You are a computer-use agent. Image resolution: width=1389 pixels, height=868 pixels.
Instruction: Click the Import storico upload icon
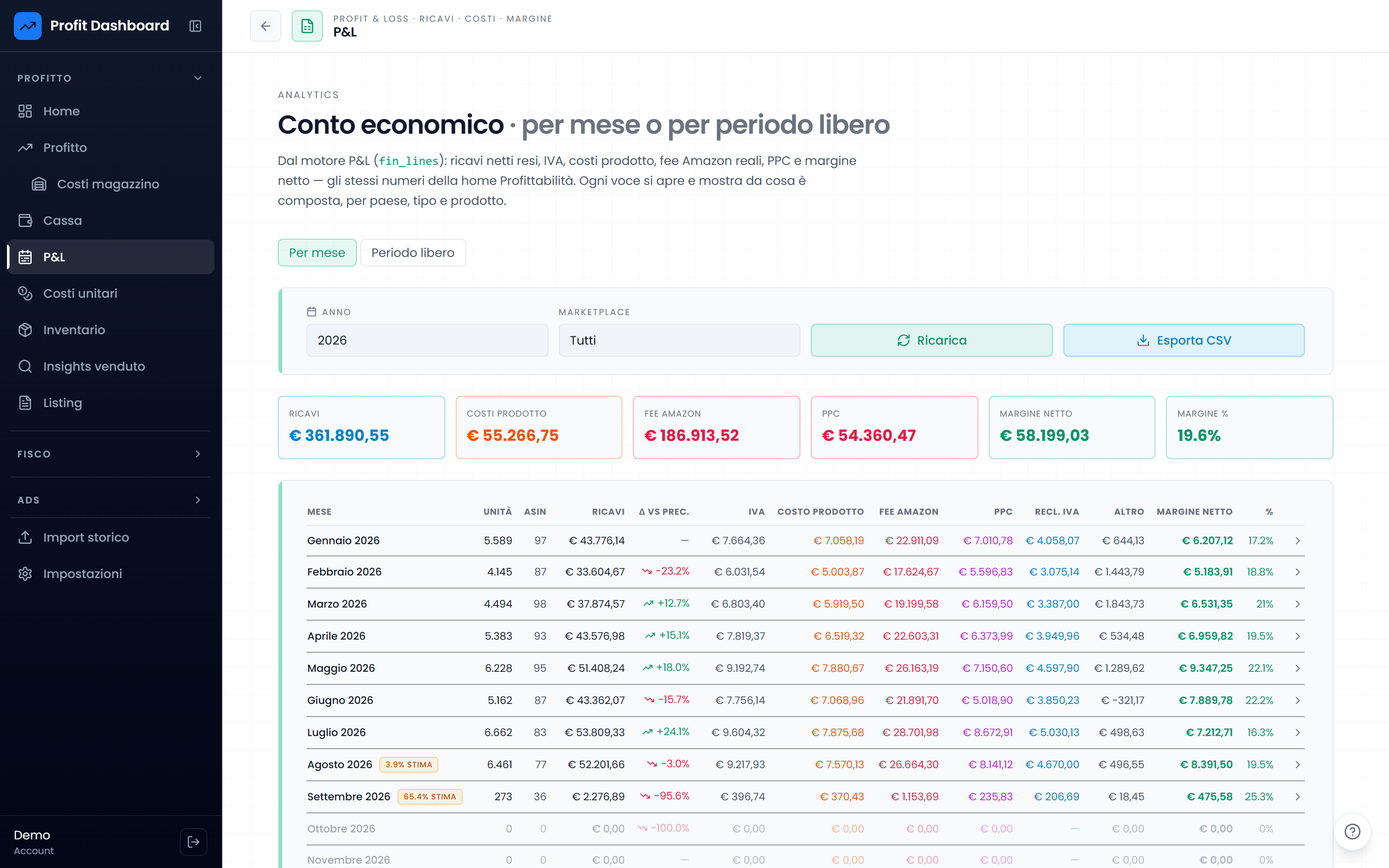click(x=25, y=537)
